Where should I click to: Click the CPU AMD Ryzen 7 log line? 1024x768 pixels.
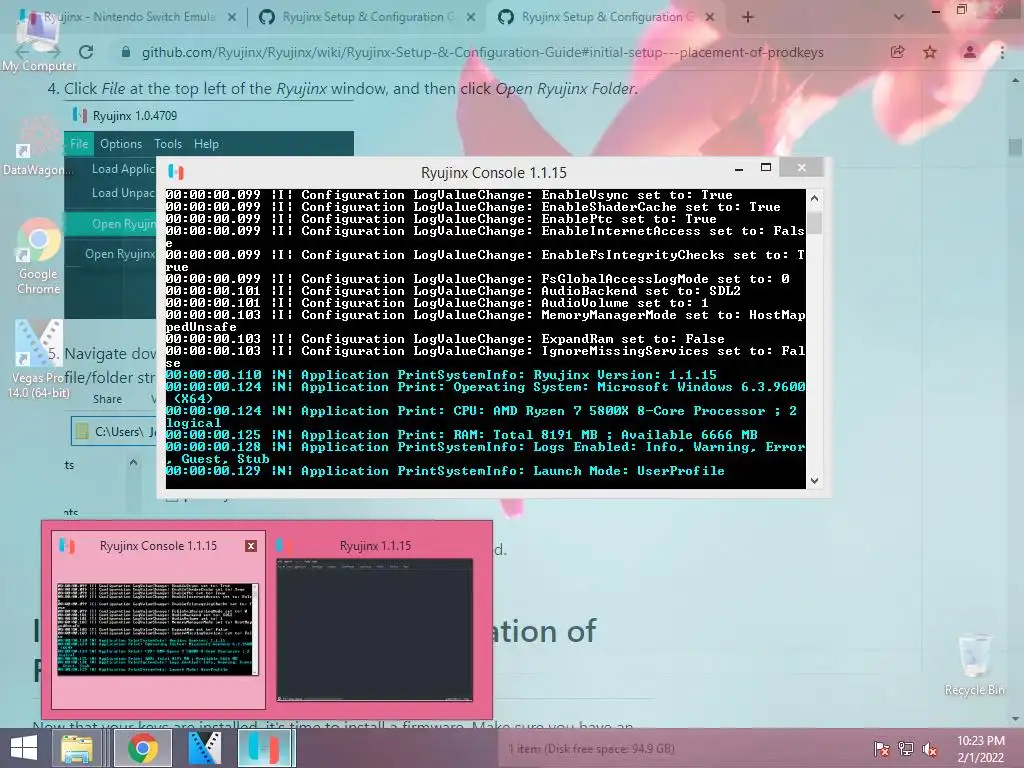[x=481, y=417]
